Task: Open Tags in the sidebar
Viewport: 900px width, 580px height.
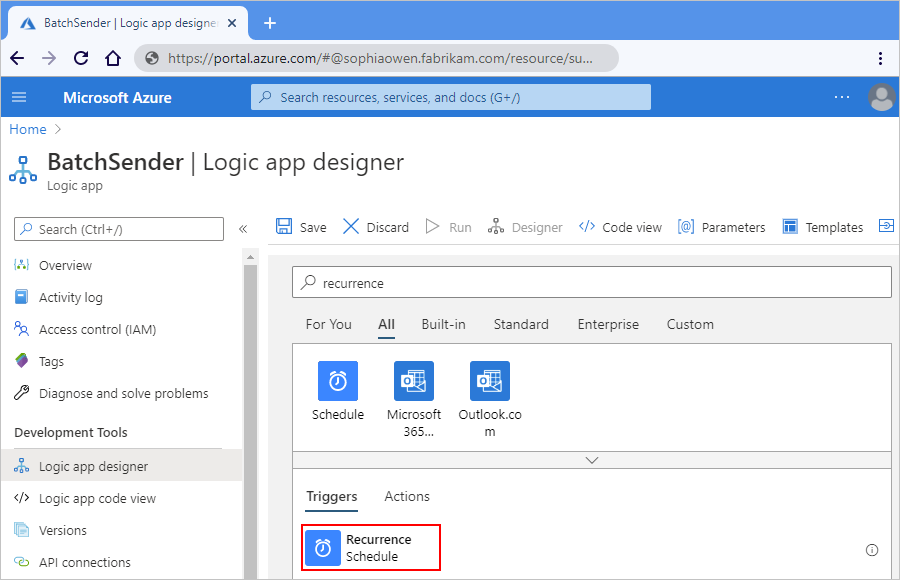Action: 51,362
